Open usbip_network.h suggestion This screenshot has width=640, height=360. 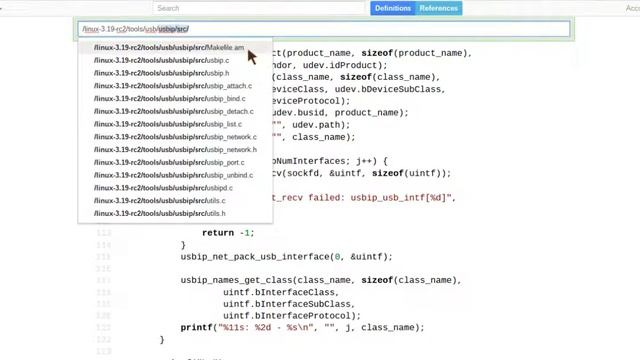[x=175, y=149]
